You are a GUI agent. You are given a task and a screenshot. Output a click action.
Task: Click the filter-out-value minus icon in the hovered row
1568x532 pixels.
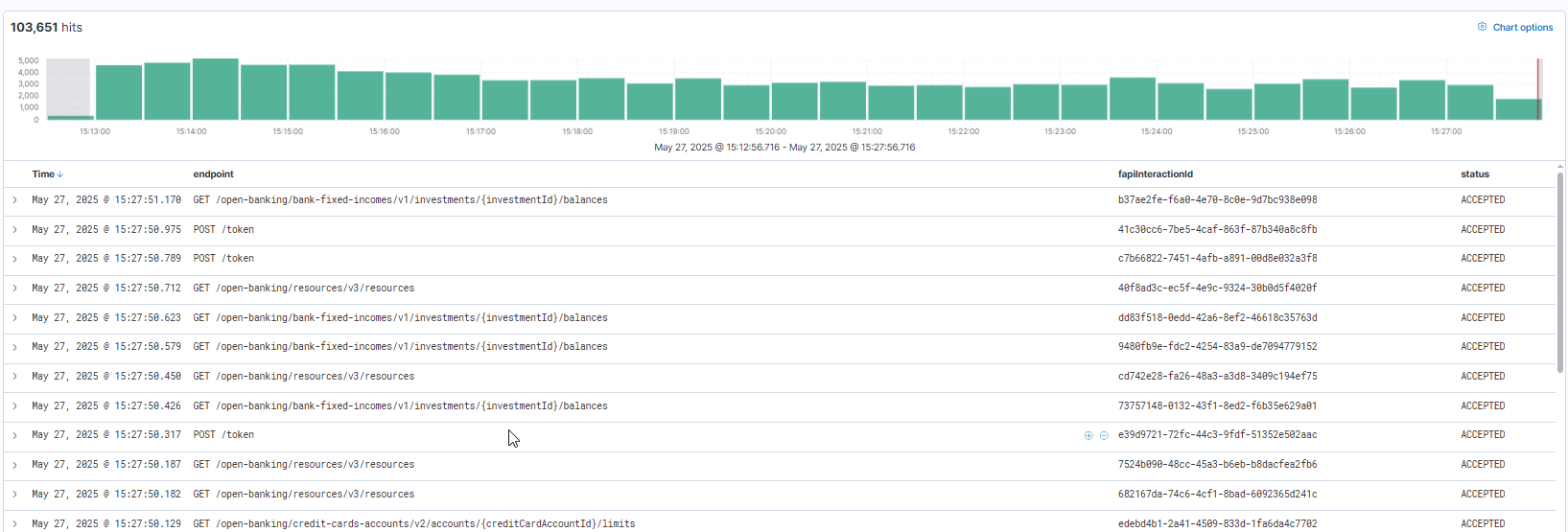pos(1104,435)
